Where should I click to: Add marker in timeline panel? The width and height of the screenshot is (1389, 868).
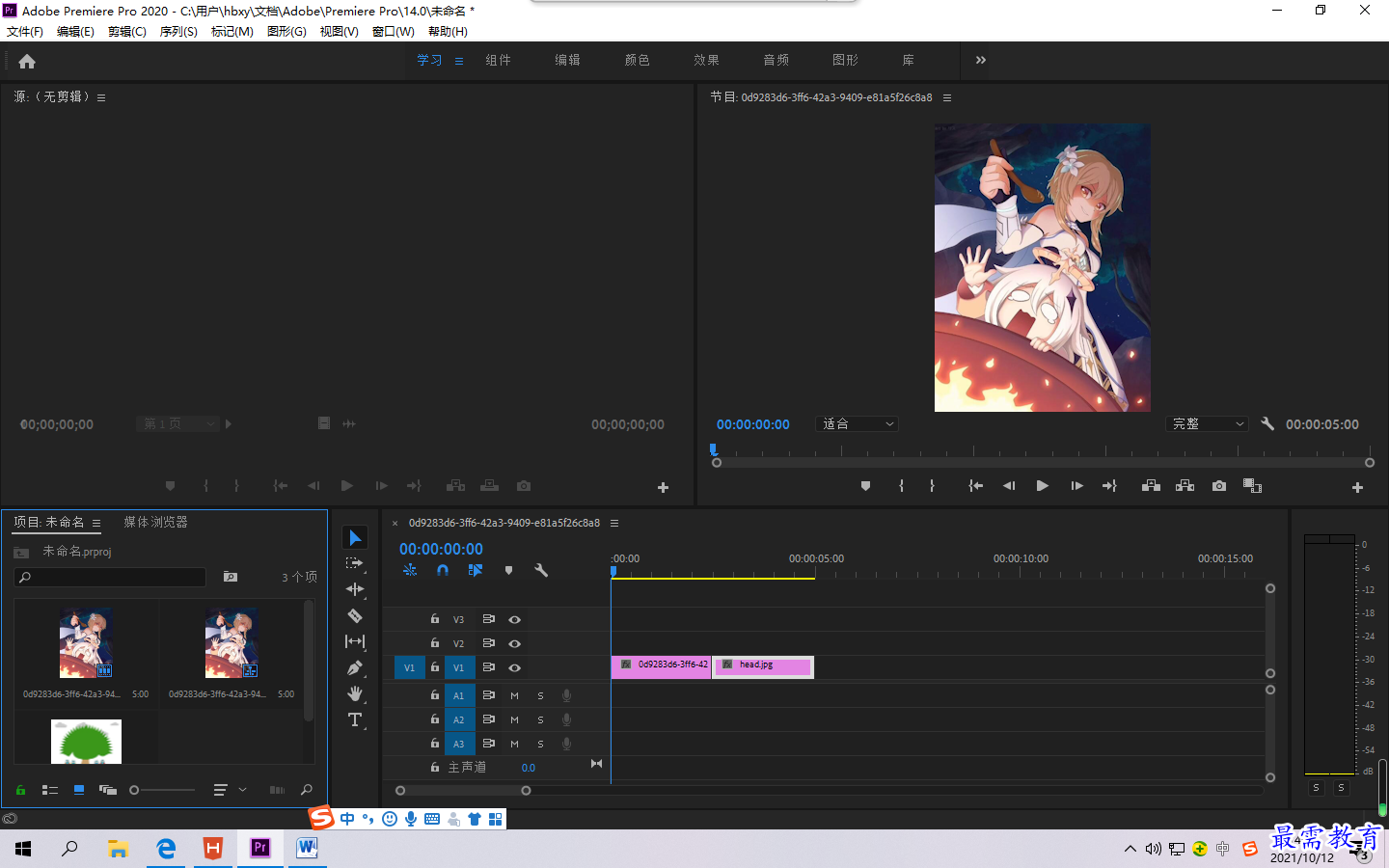click(508, 570)
